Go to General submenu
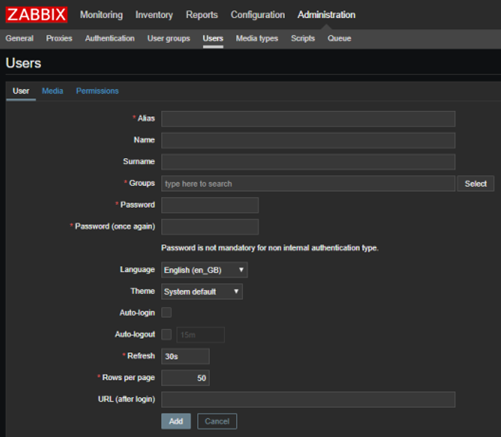Screen dimensions: 501x437 (19, 38)
